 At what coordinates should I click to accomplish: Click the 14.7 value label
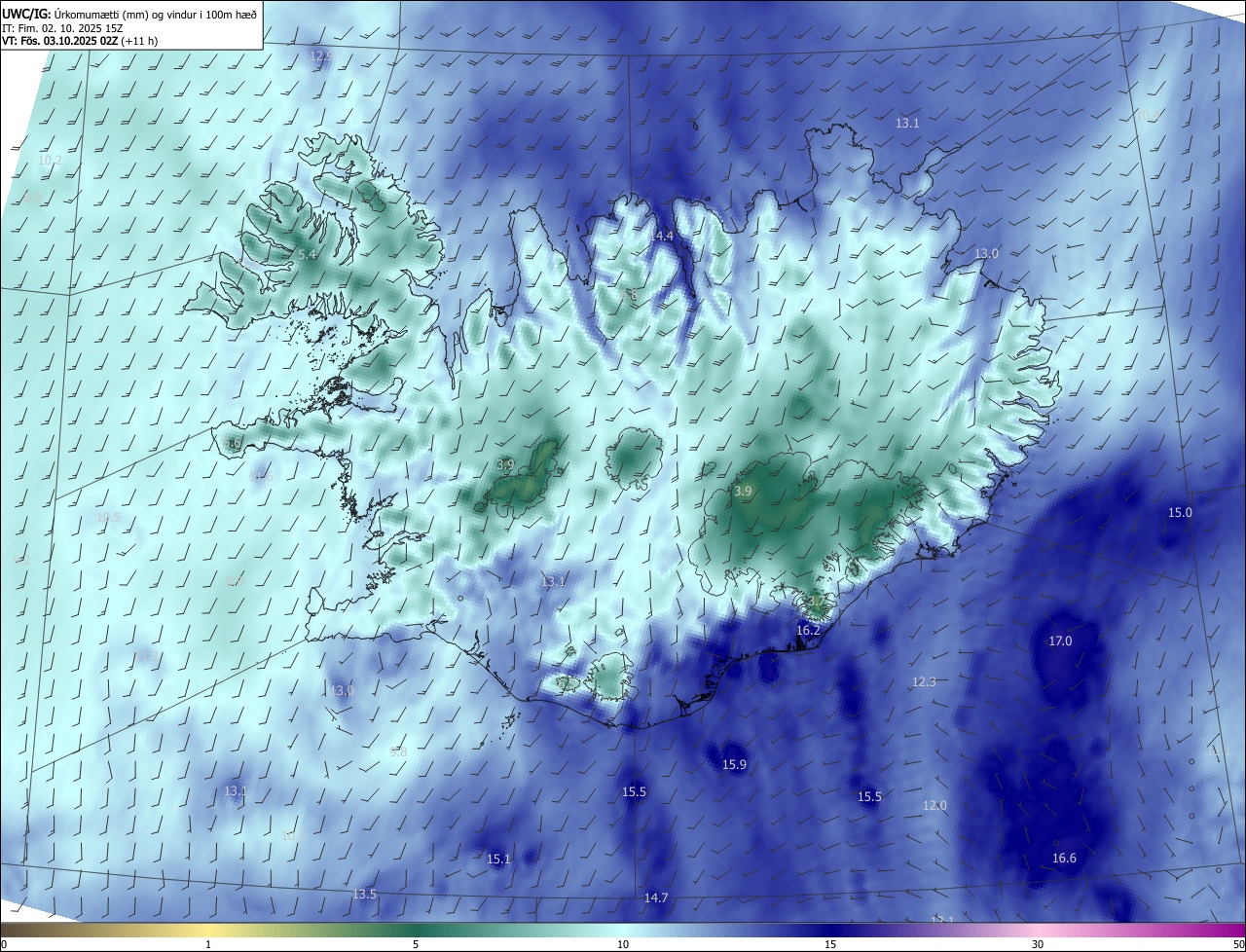656,897
